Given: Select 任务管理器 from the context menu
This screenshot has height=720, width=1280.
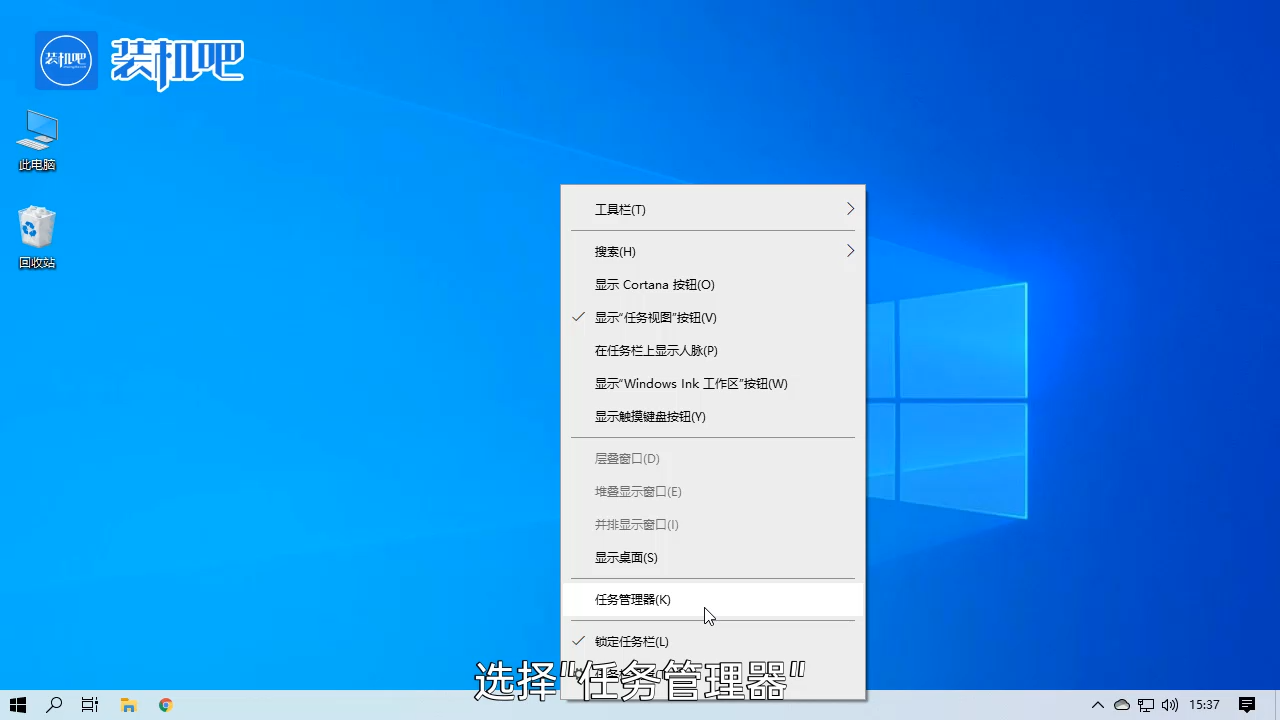Looking at the screenshot, I should (x=634, y=599).
